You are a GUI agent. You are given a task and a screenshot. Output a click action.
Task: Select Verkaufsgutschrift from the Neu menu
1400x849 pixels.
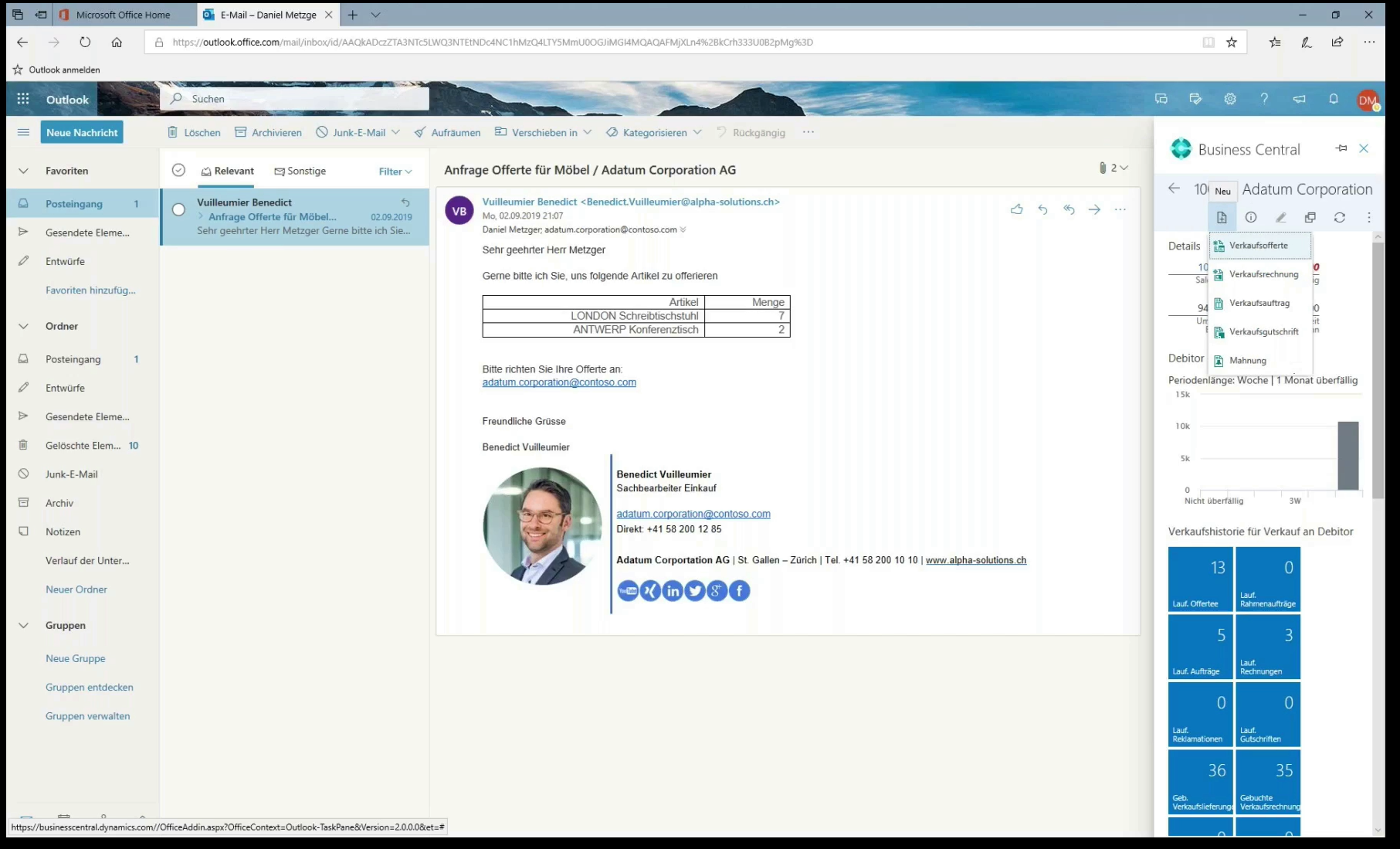click(1260, 332)
